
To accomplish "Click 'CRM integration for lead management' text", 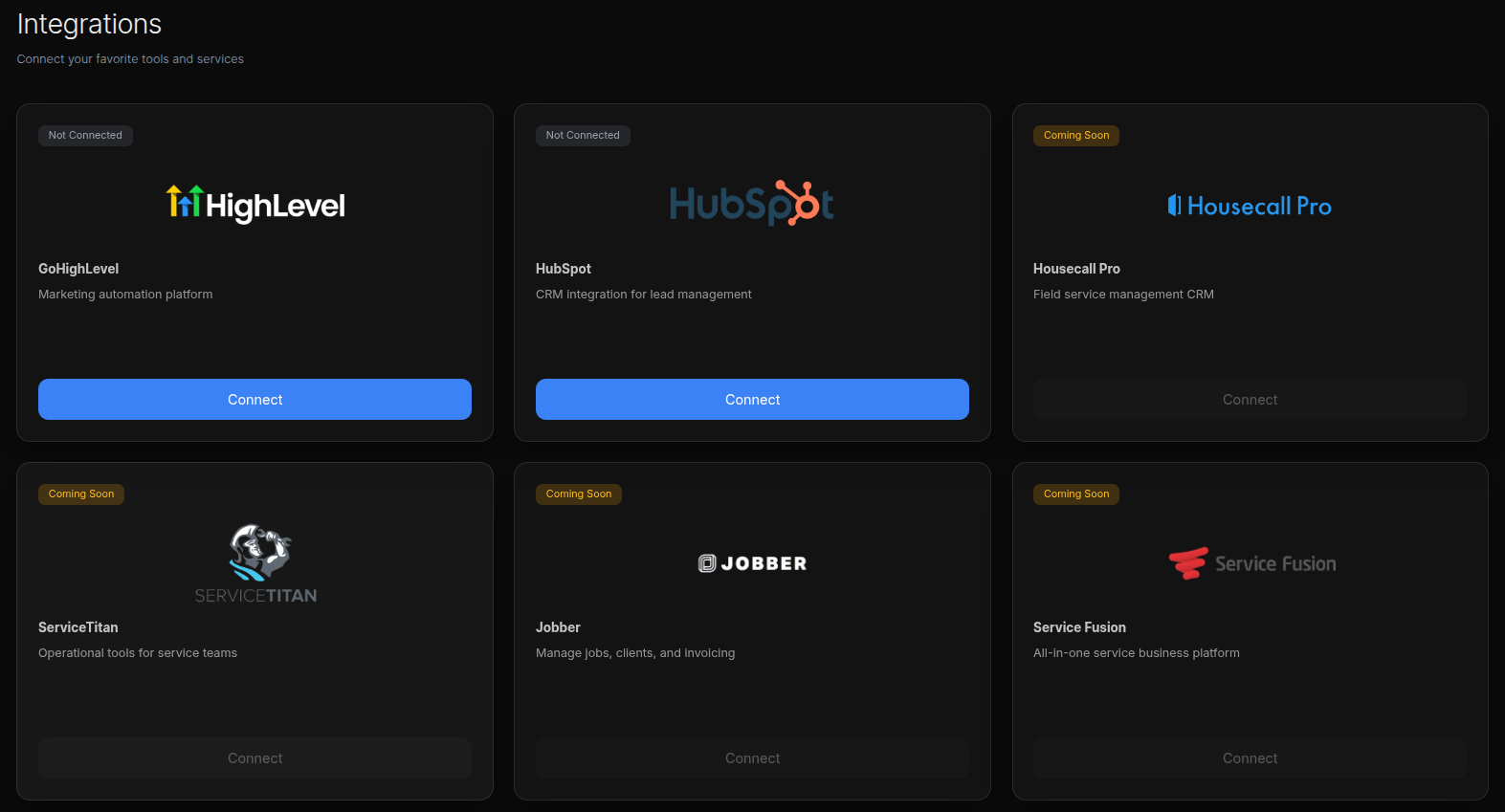I will 644,295.
